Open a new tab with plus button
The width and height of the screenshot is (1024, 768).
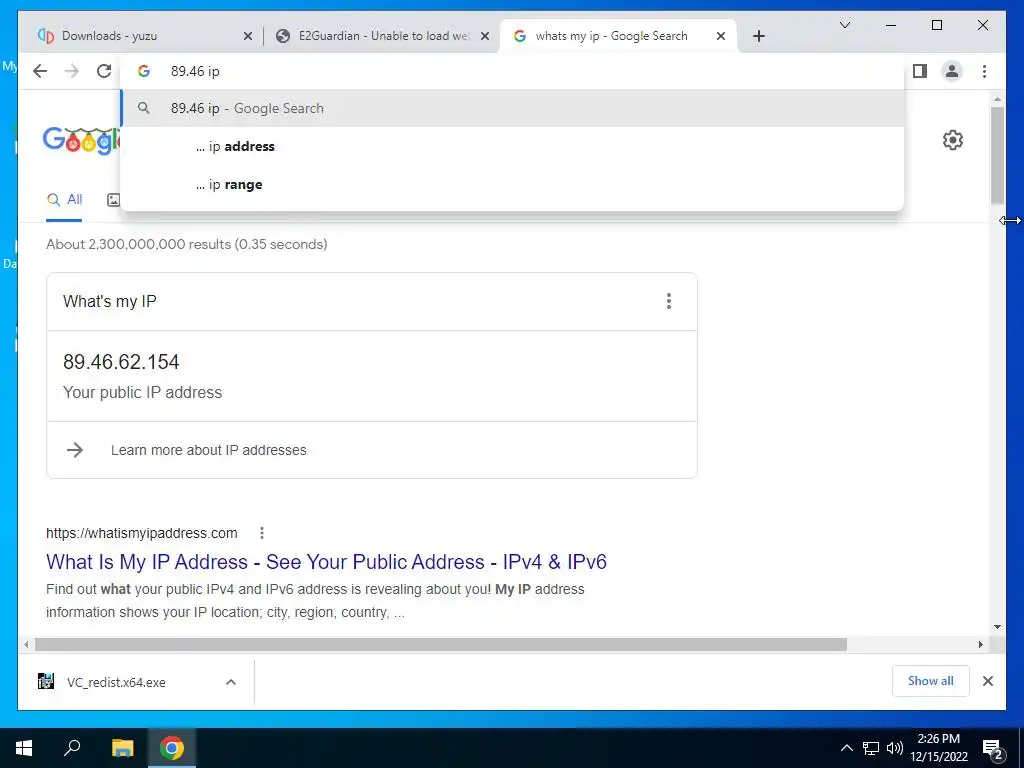pos(758,36)
